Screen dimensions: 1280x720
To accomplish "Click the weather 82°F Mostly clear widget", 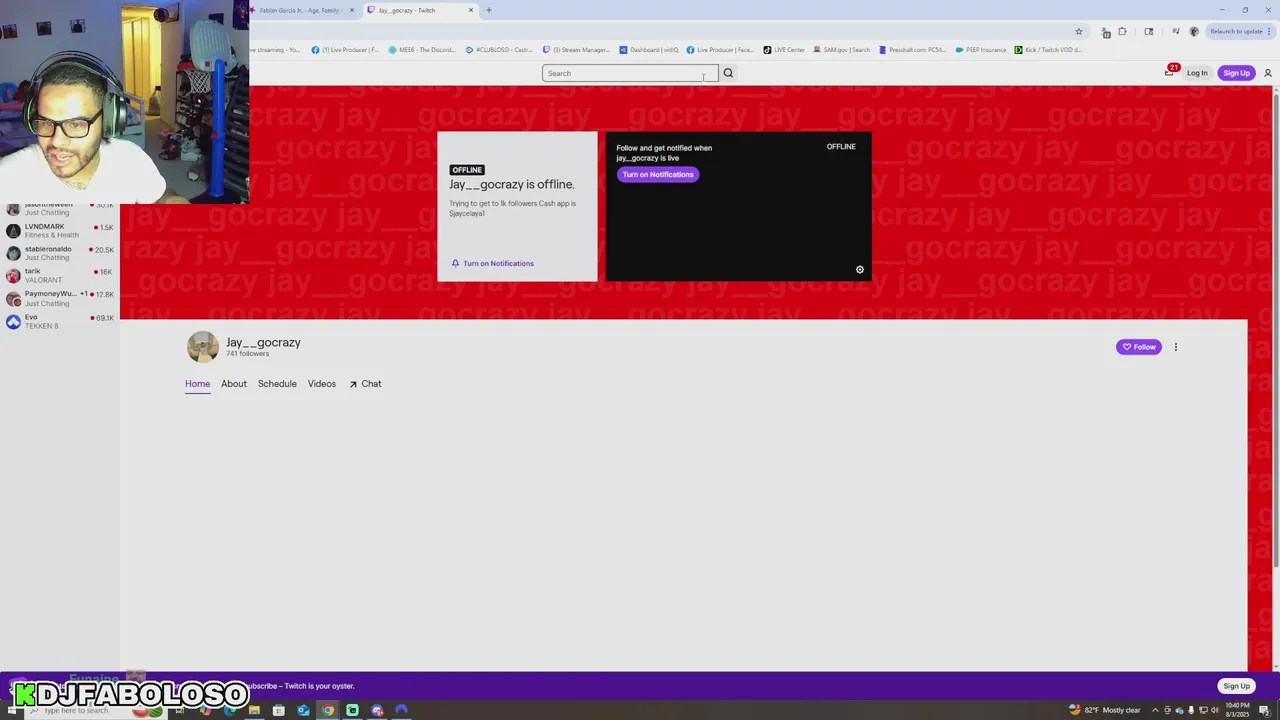I will [x=1105, y=710].
